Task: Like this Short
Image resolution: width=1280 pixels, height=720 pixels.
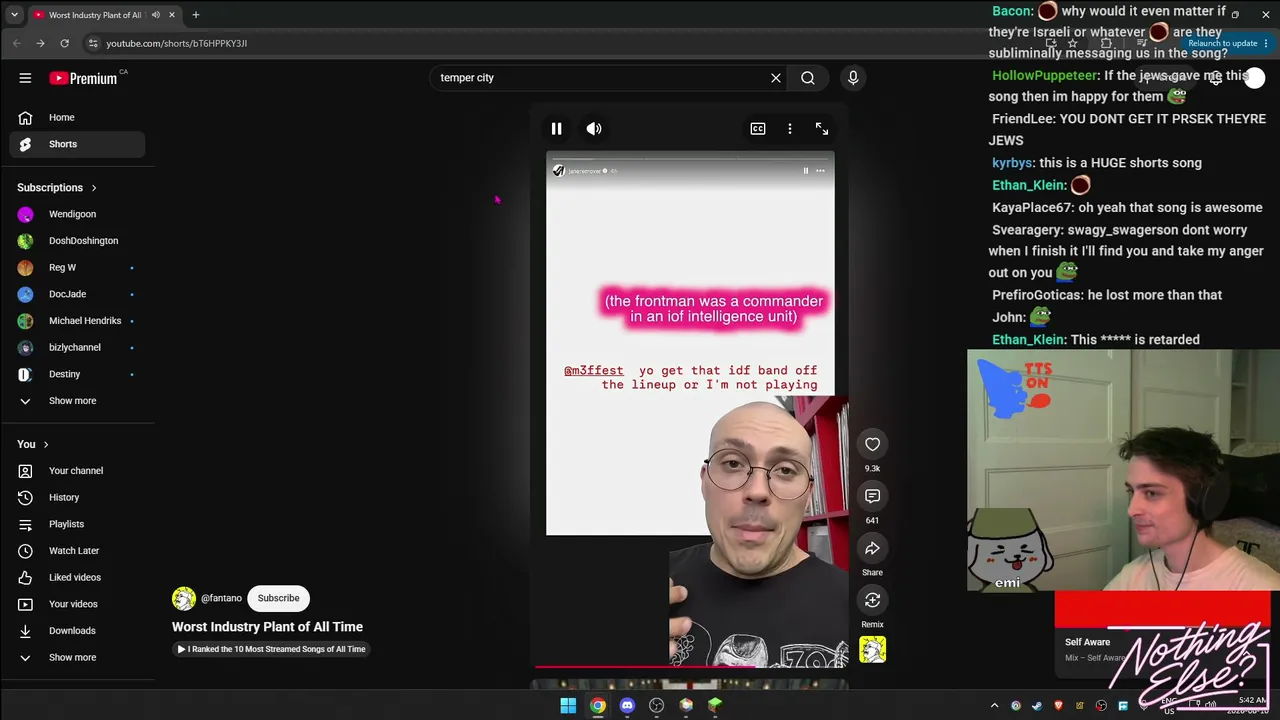Action: point(872,444)
